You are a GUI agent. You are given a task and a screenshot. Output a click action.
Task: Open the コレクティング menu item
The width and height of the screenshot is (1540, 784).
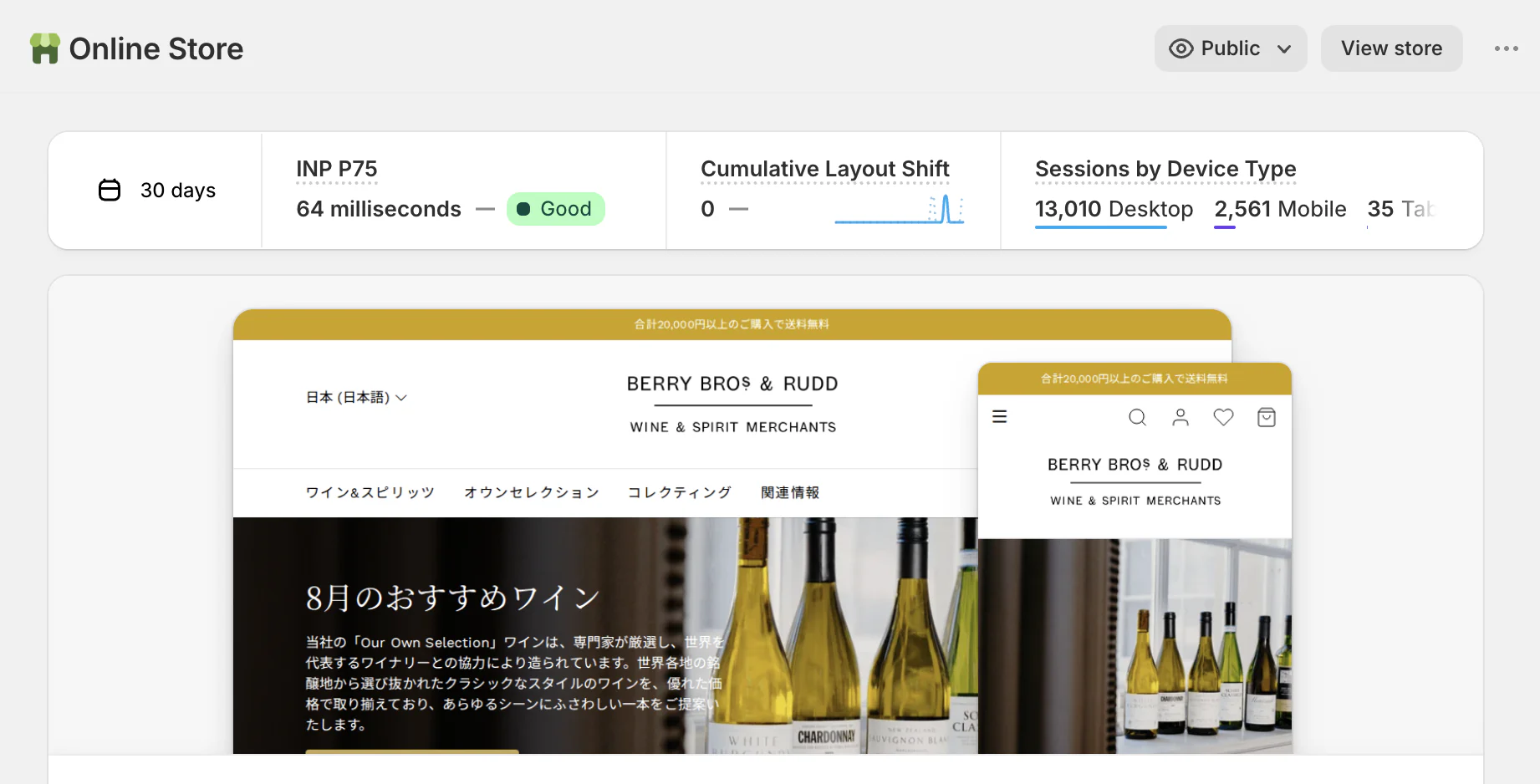679,492
